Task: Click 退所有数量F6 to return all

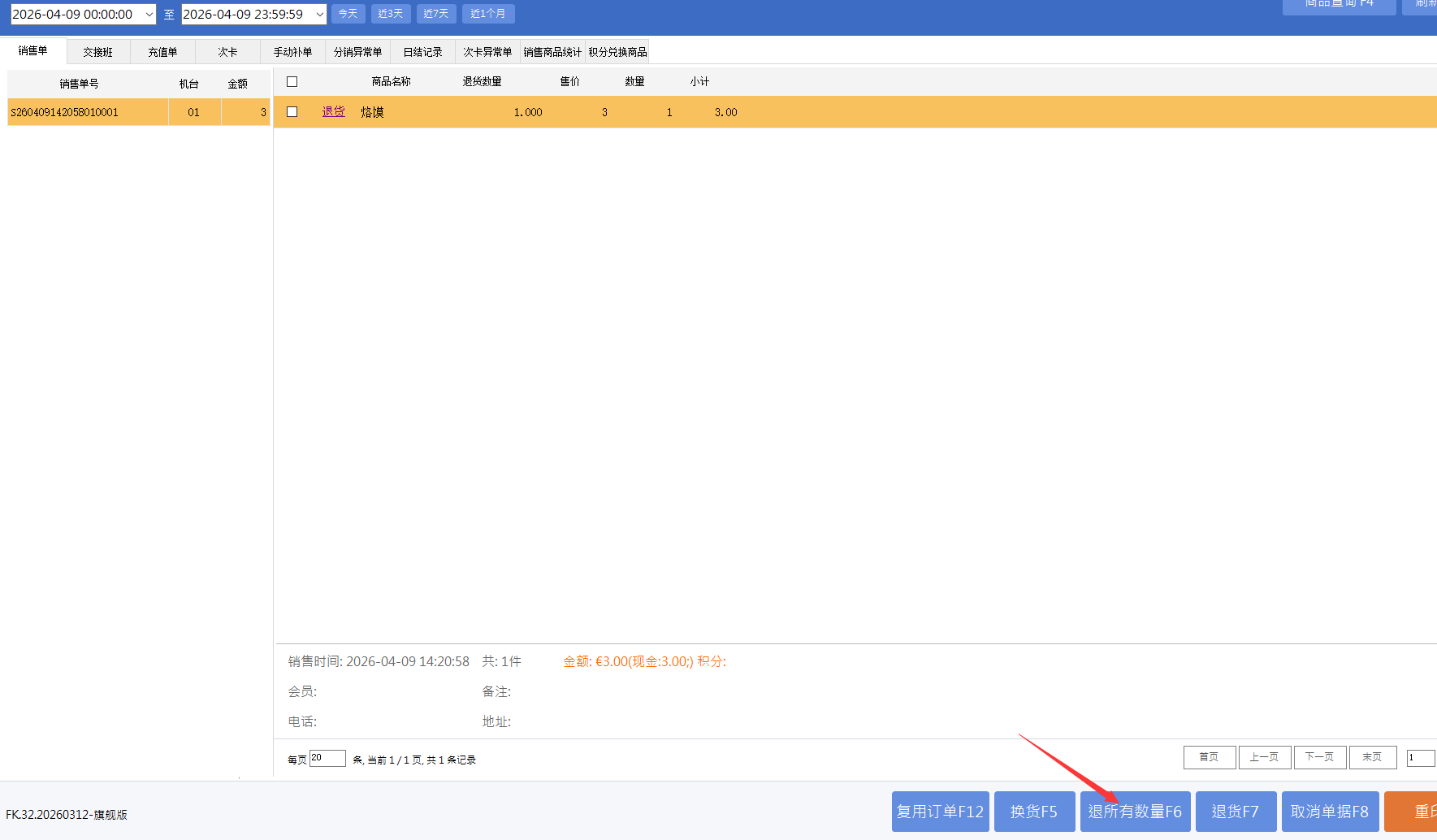Action: (1135, 812)
